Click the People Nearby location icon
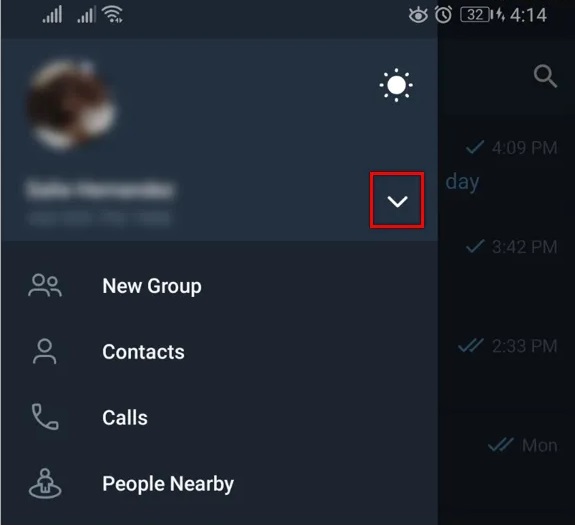This screenshot has width=575, height=525. [x=45, y=484]
